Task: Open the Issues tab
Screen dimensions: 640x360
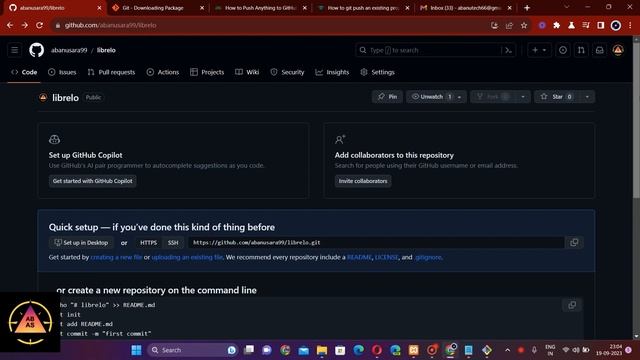Action: click(x=62, y=72)
